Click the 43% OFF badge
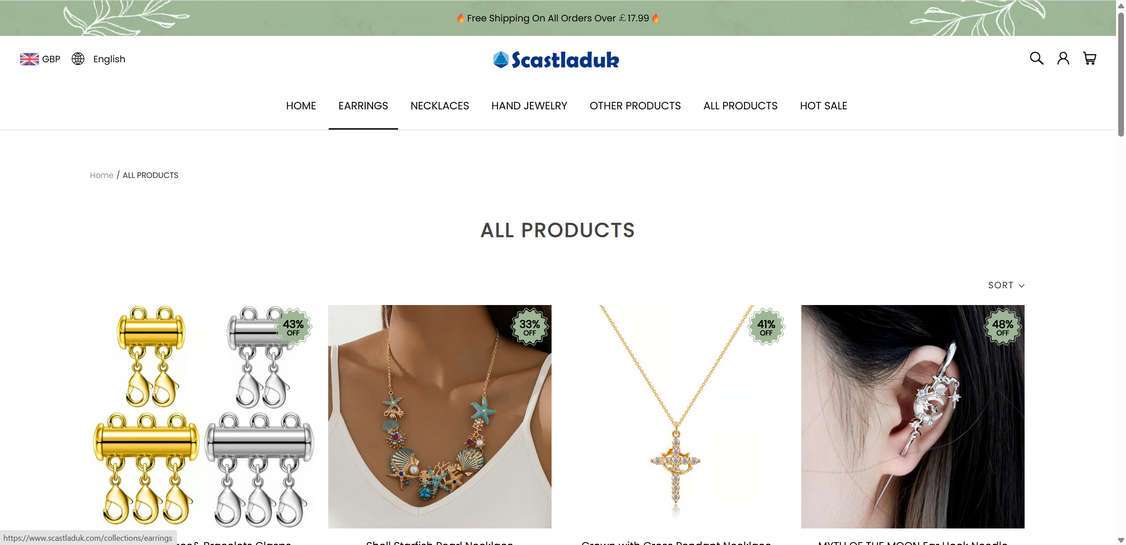Screen dimensions: 1126x545 coord(293,327)
